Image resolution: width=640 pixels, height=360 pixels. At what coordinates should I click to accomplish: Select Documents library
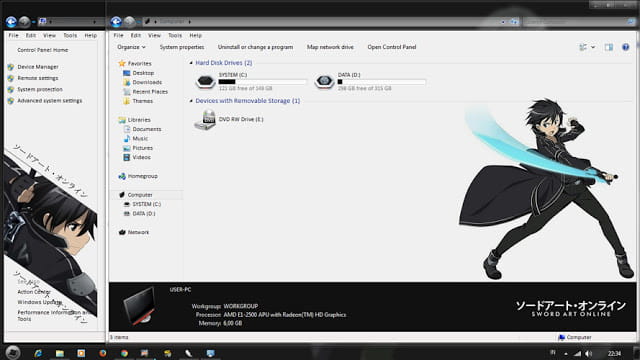tap(147, 129)
